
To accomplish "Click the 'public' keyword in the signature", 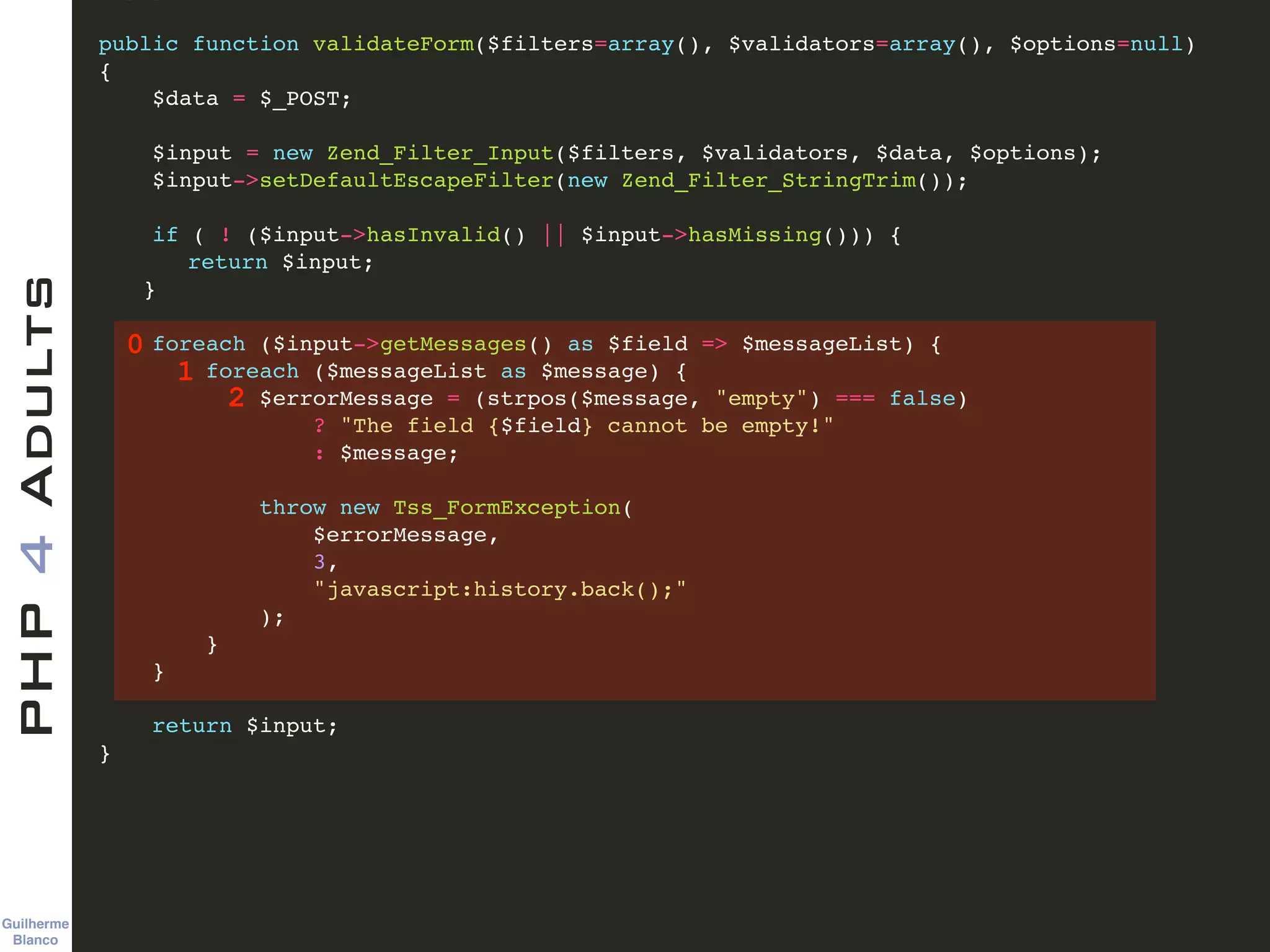I will point(138,45).
